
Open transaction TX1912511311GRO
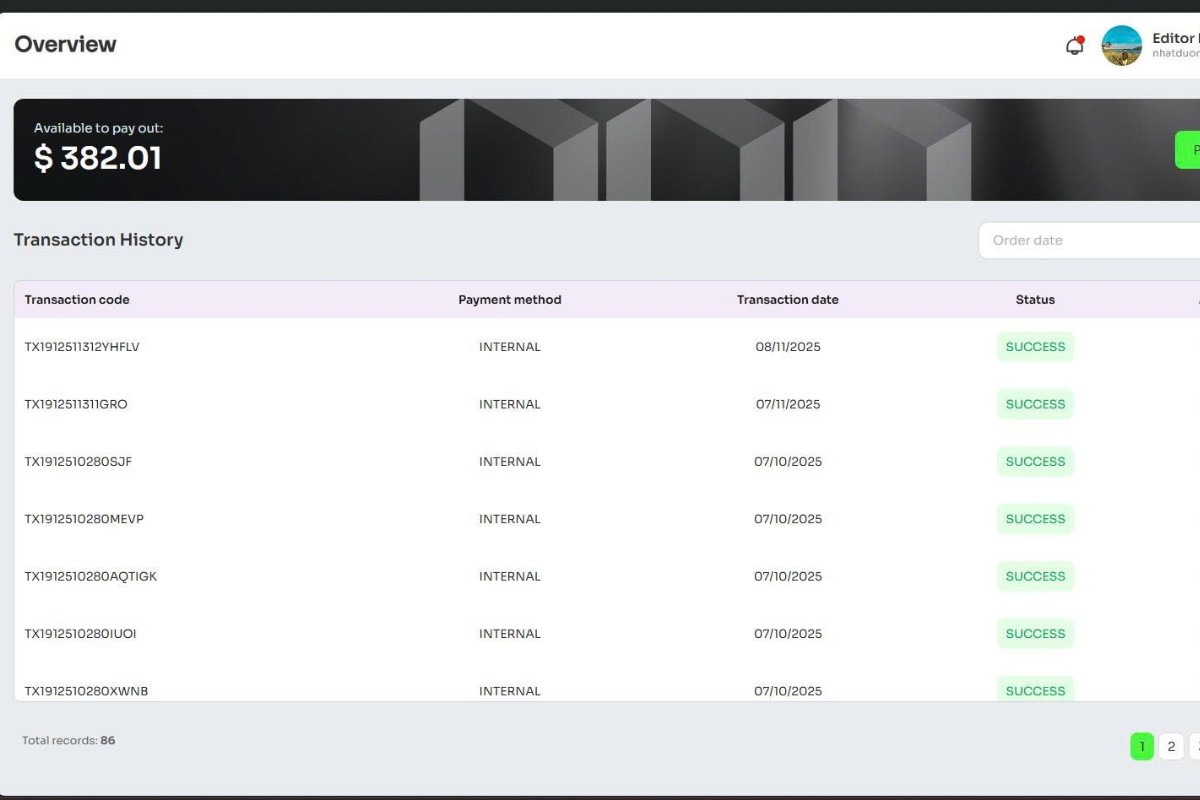76,404
